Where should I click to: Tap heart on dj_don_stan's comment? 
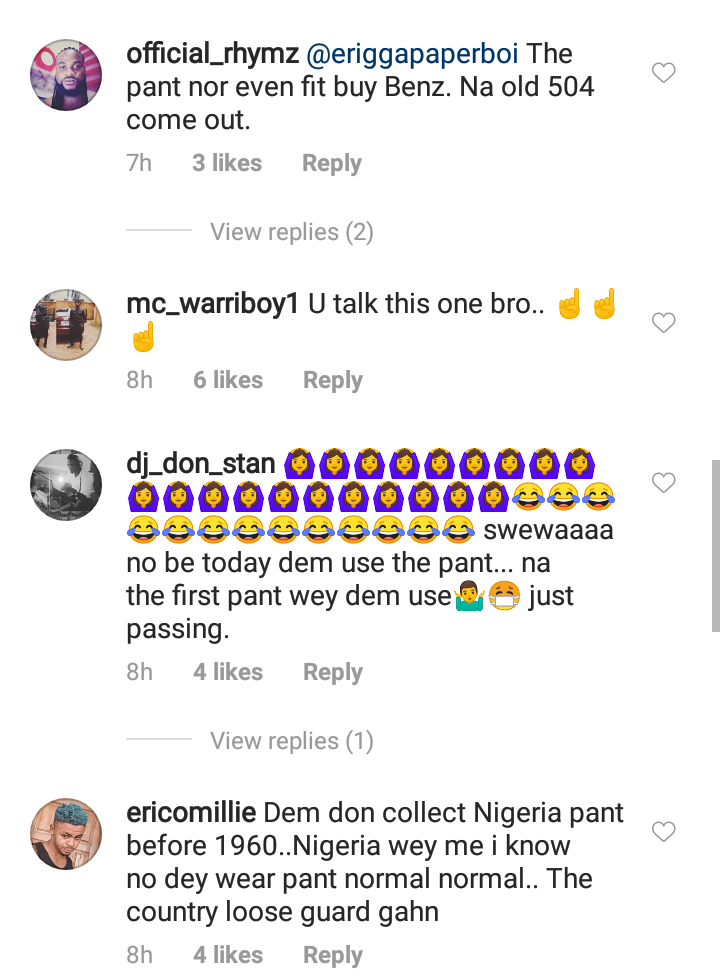pyautogui.click(x=663, y=483)
